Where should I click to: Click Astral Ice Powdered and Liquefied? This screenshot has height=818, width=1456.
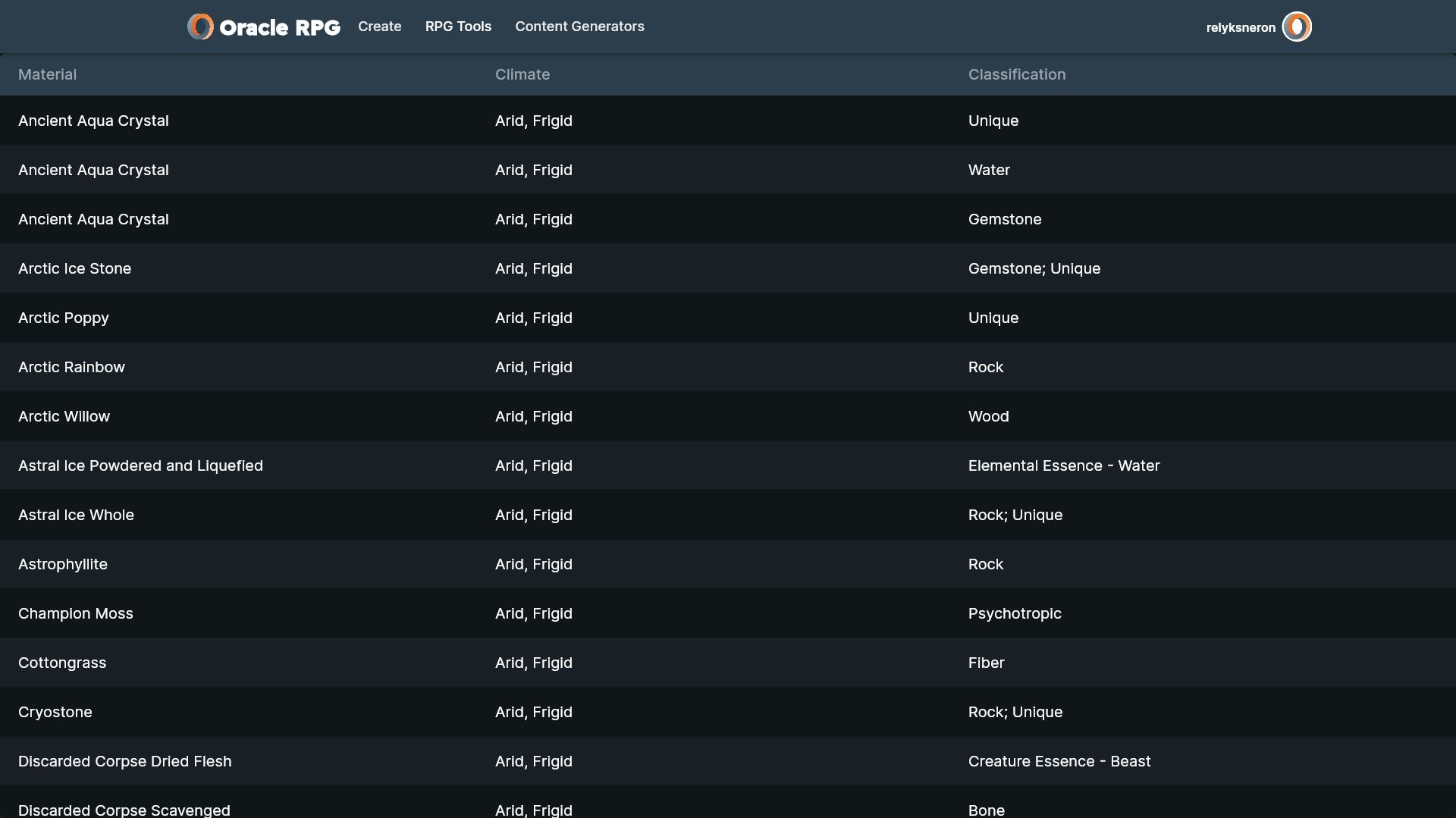(140, 465)
